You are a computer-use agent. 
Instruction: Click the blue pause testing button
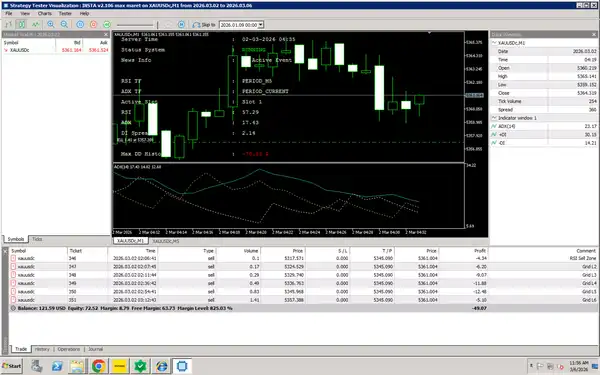point(80,24)
